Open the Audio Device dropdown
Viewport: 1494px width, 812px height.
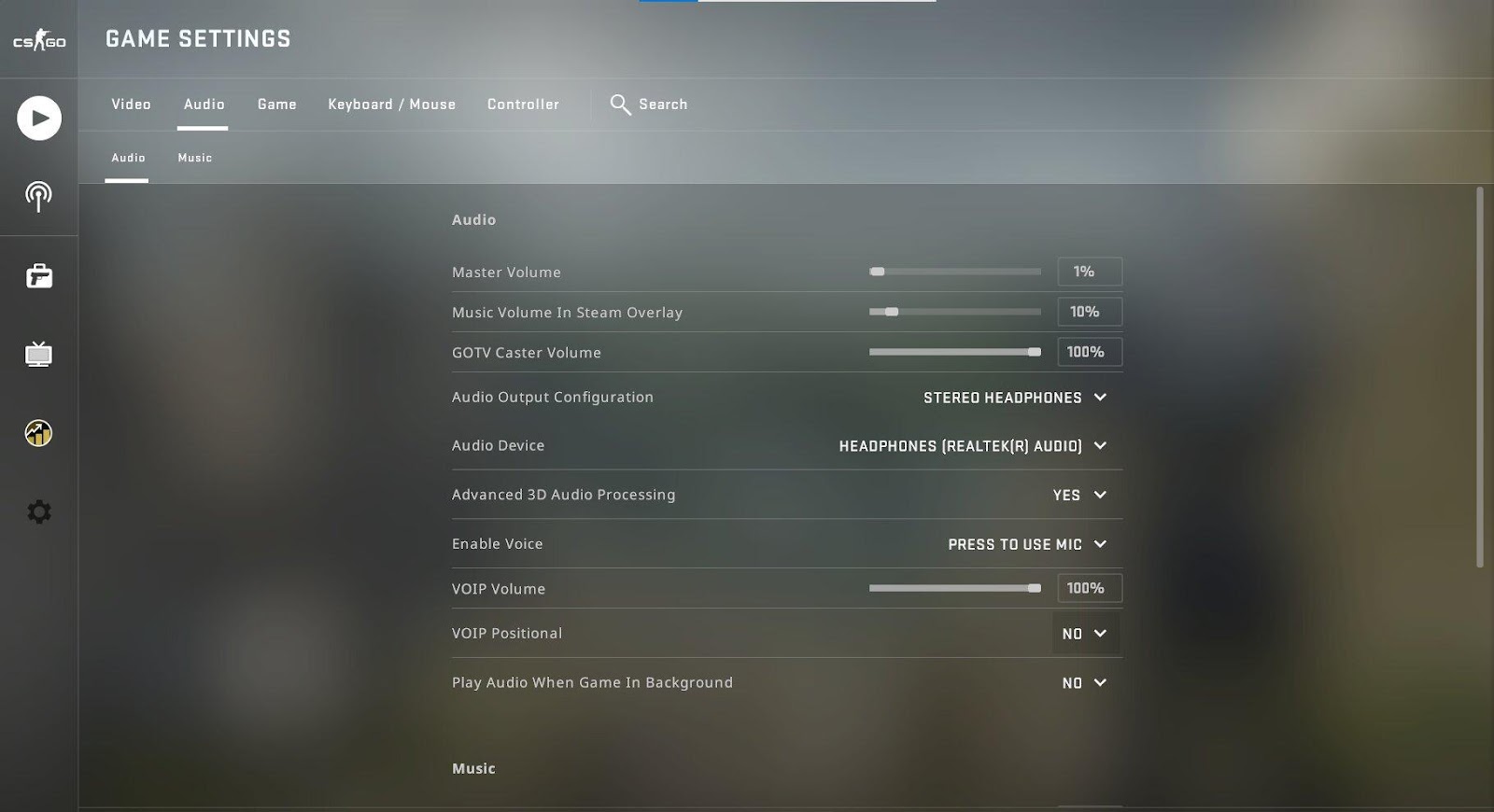[x=973, y=446]
